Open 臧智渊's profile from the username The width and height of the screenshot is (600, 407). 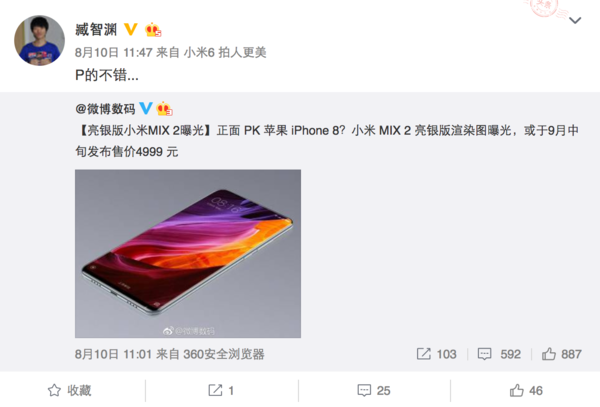[x=96, y=30]
